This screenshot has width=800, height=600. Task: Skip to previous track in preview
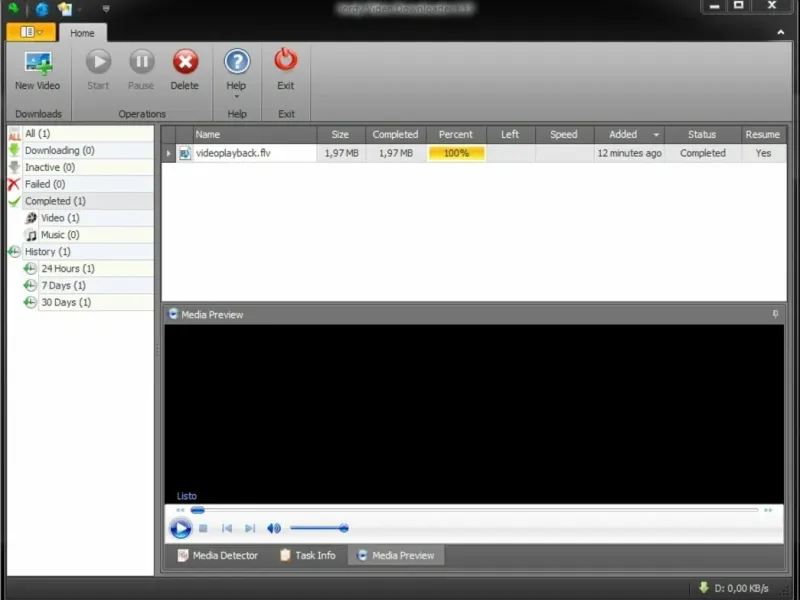pos(227,529)
